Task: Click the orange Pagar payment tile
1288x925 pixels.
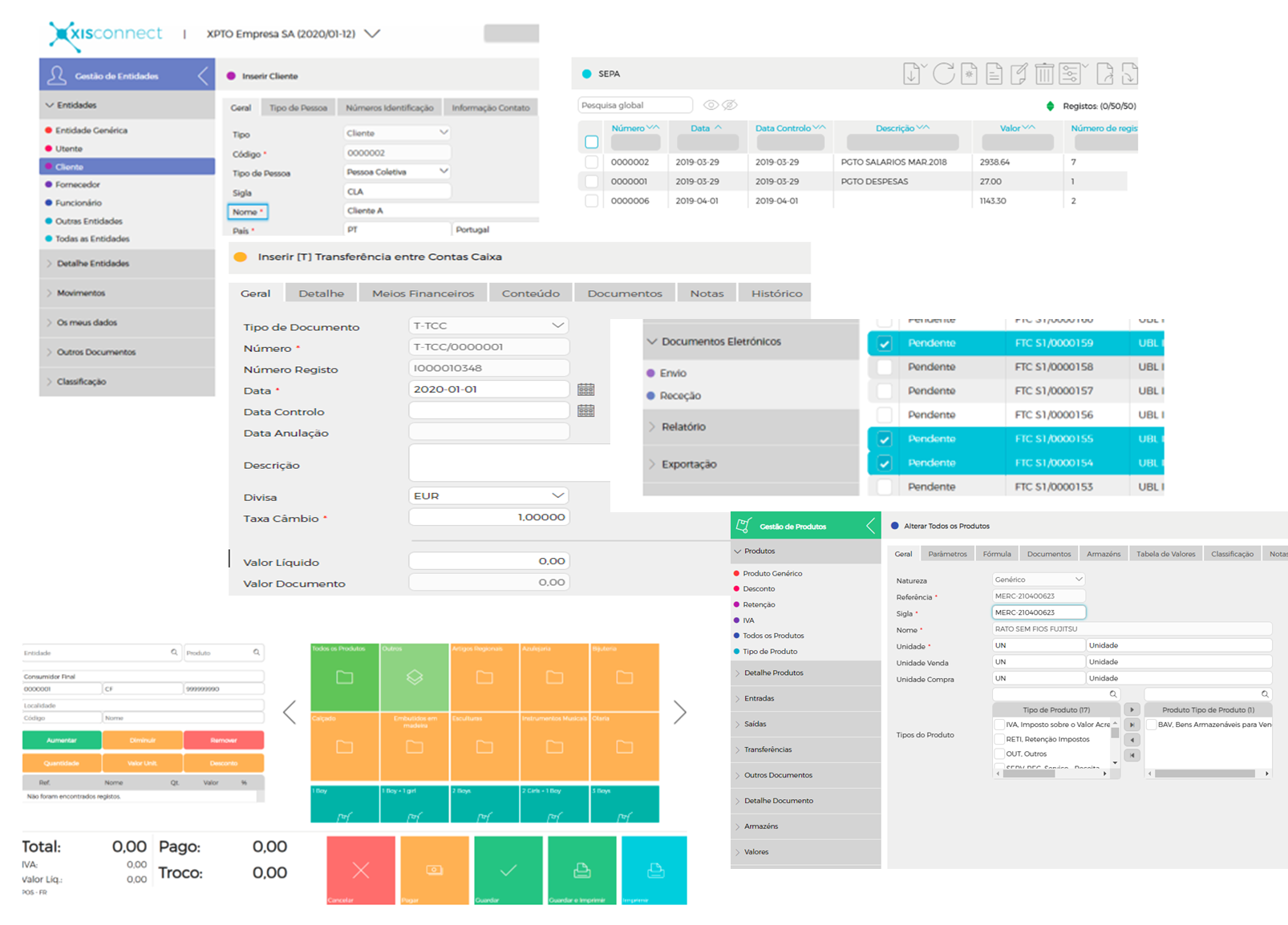Action: click(x=435, y=870)
